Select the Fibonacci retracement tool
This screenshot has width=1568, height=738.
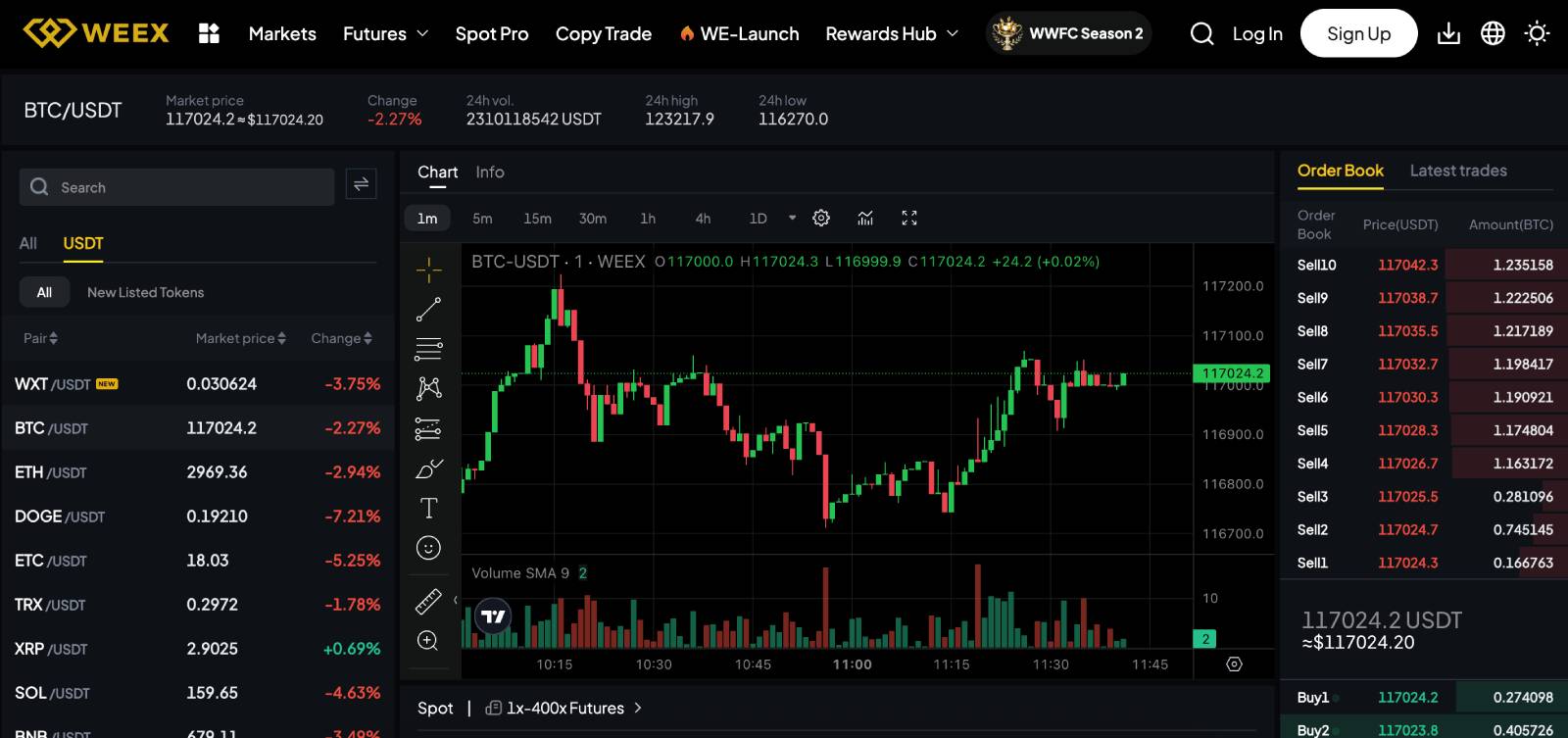point(428,349)
